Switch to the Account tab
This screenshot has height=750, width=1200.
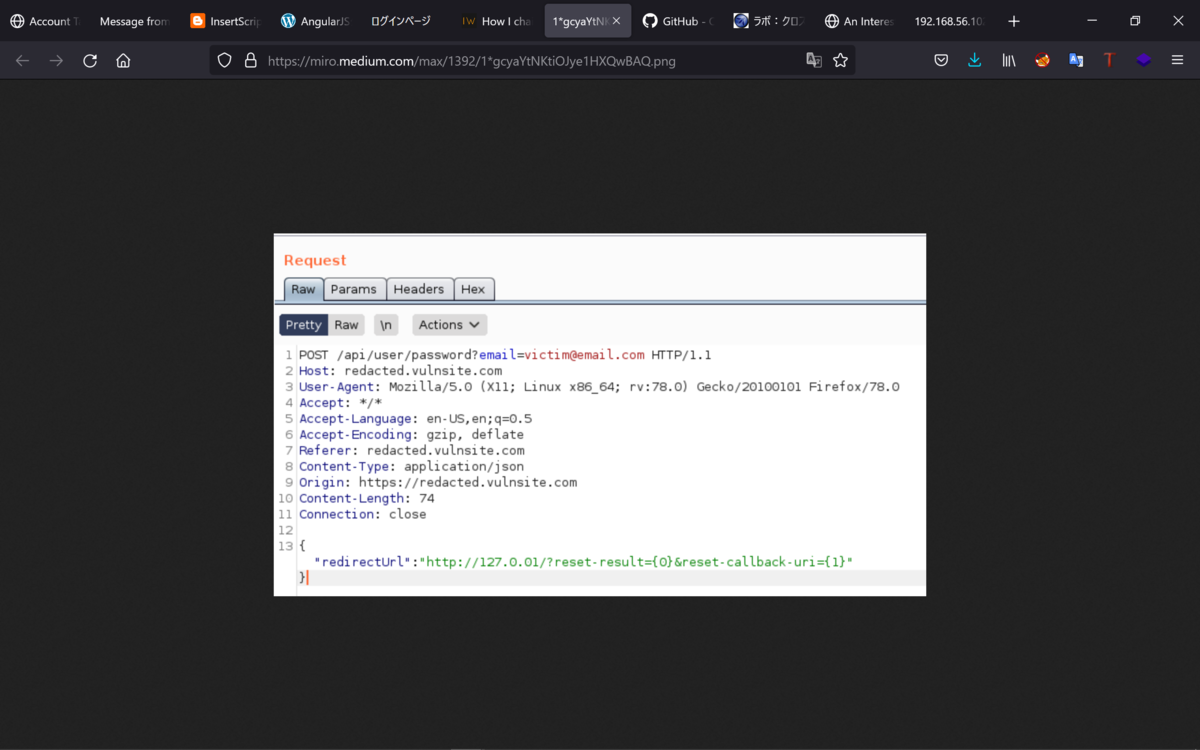pyautogui.click(x=45, y=21)
